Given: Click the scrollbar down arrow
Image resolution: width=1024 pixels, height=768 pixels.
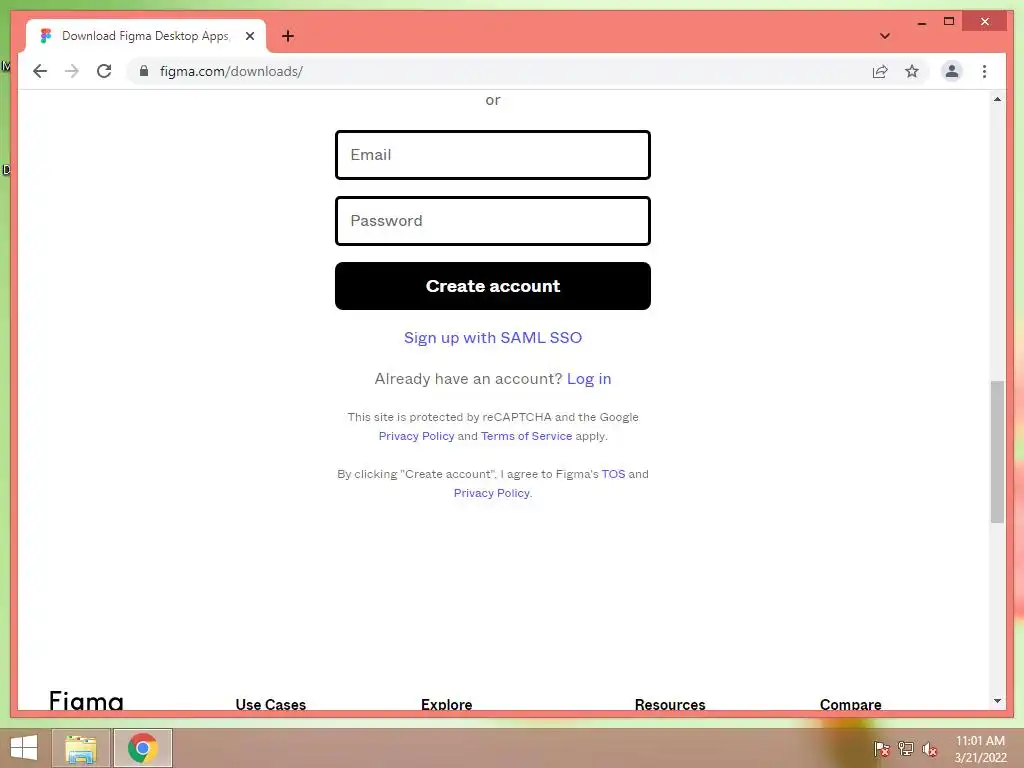Looking at the screenshot, I should 997,701.
